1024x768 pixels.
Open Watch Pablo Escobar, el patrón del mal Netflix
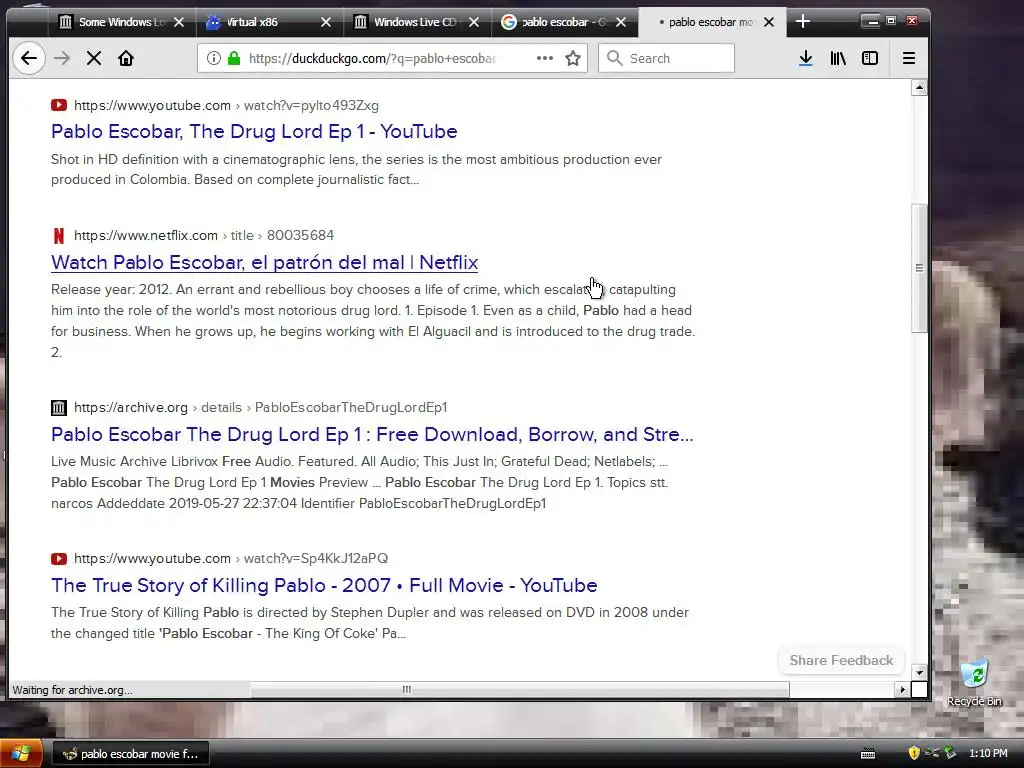pyautogui.click(x=264, y=262)
